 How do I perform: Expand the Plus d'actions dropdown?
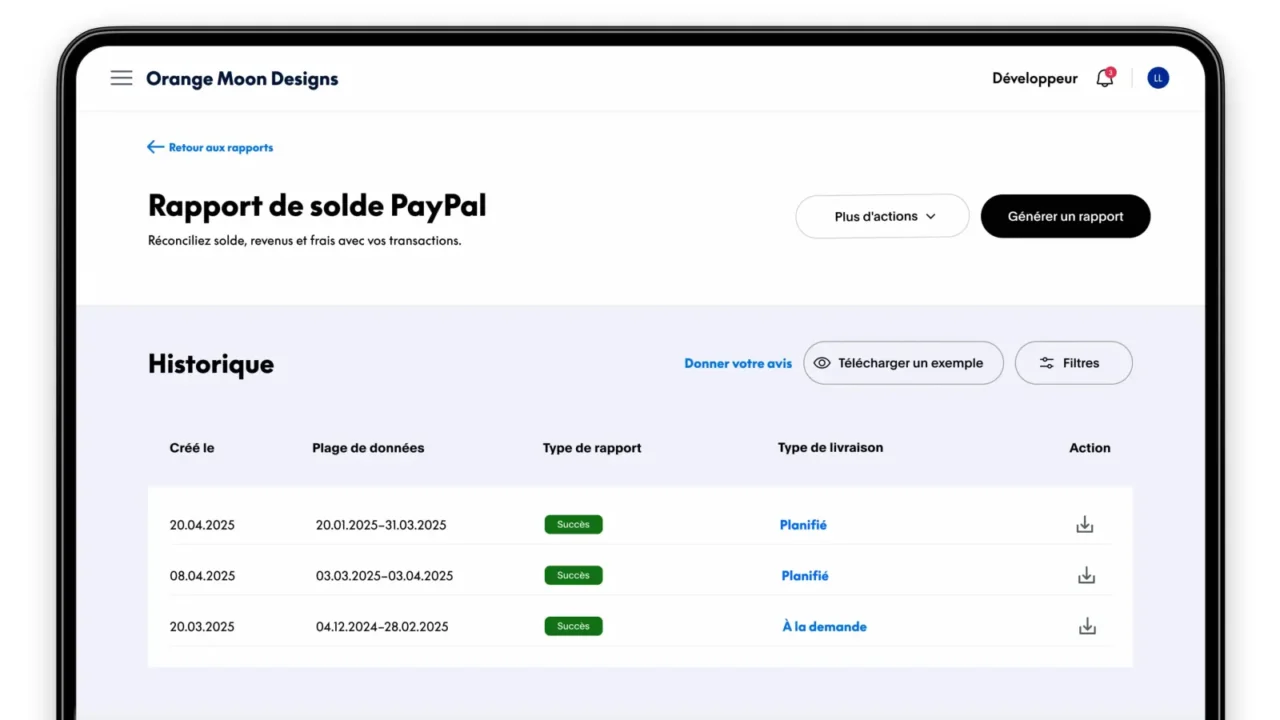882,216
